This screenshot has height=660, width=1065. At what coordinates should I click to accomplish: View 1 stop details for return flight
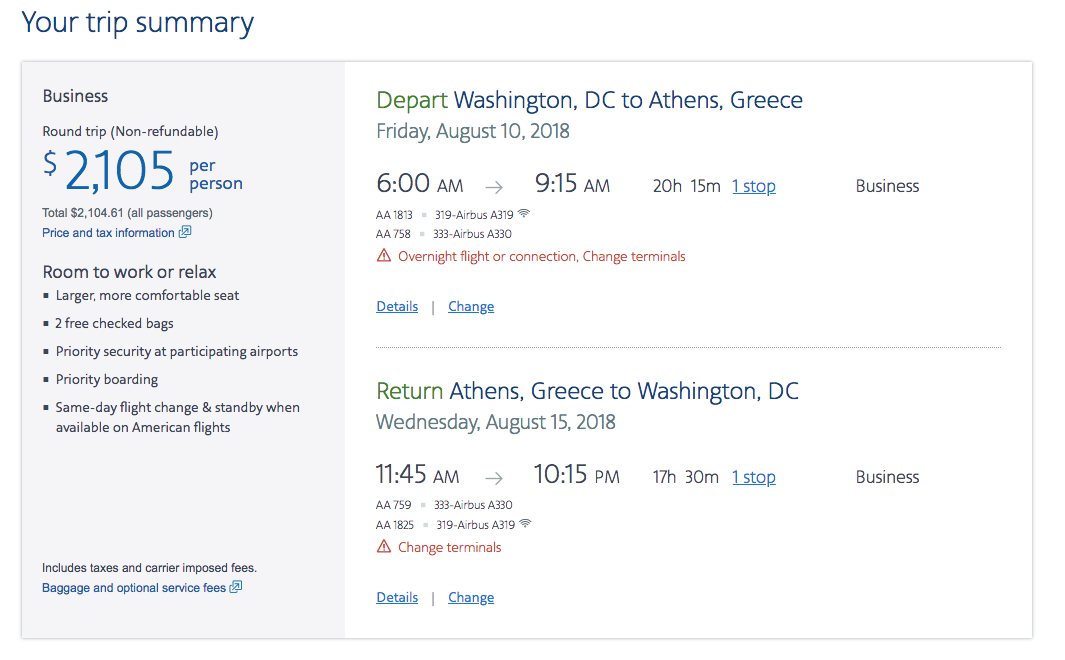click(x=754, y=477)
